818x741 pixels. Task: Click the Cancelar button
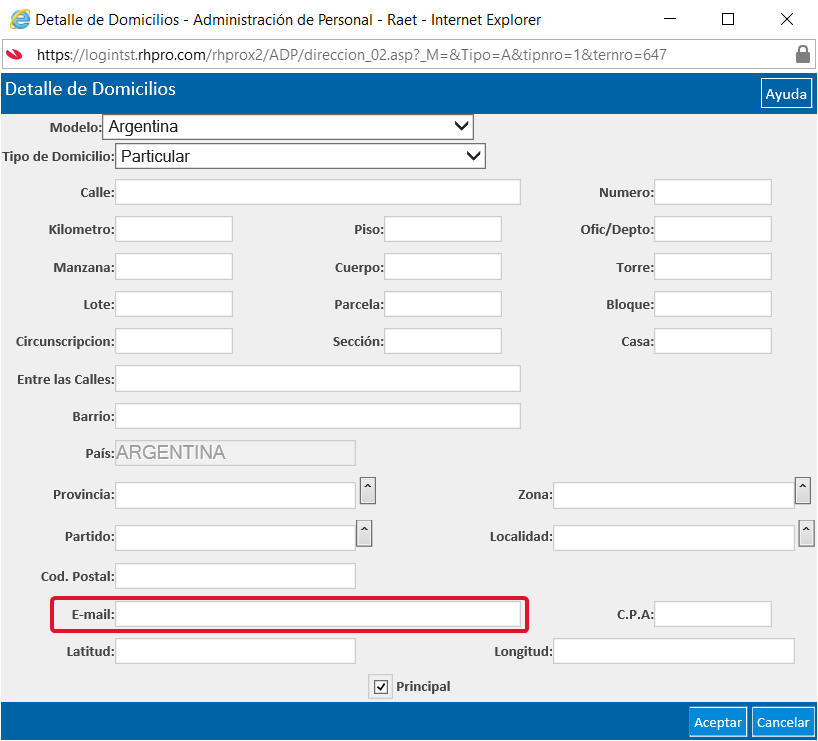click(x=783, y=722)
